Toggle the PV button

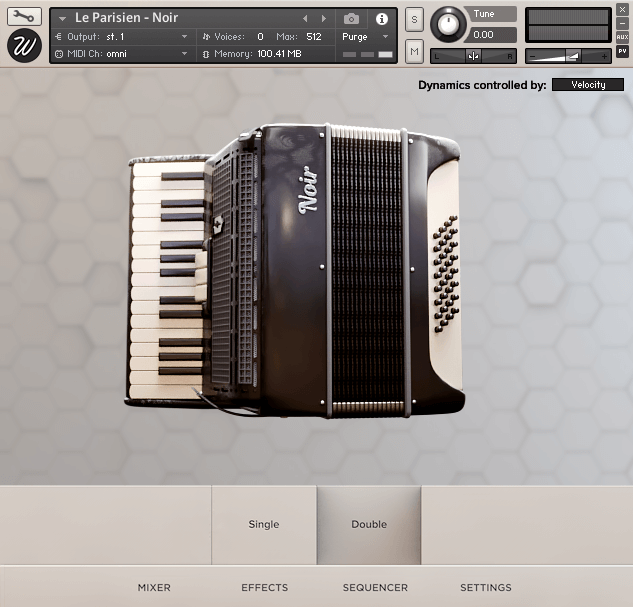tap(622, 51)
